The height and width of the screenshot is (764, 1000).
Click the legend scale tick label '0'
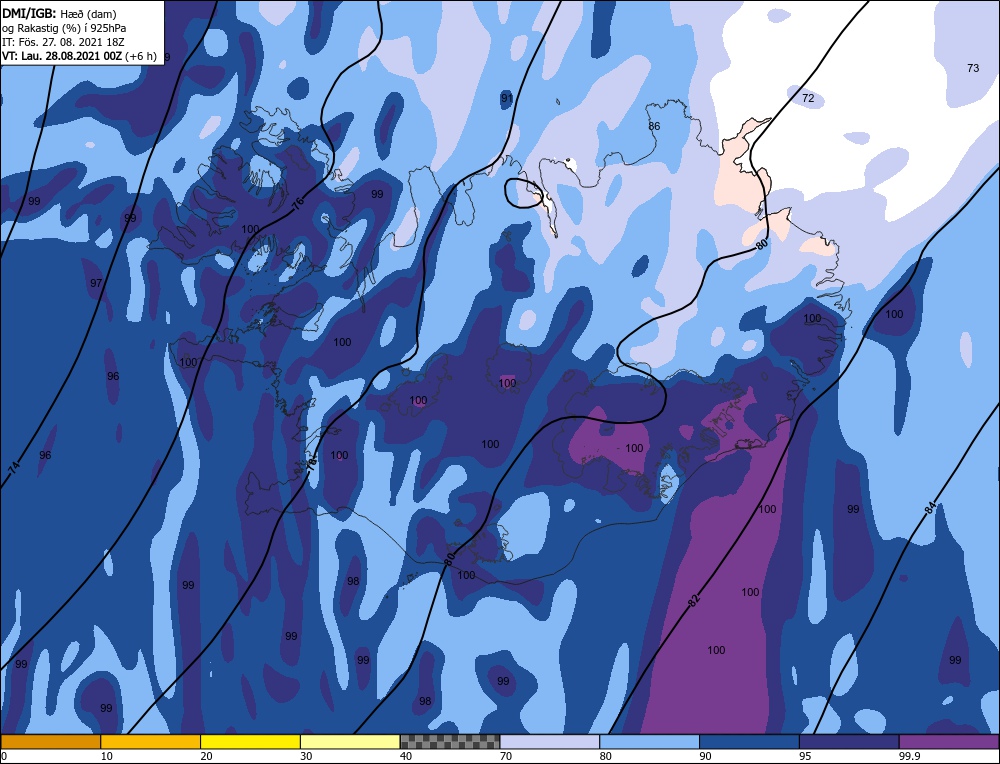4,756
